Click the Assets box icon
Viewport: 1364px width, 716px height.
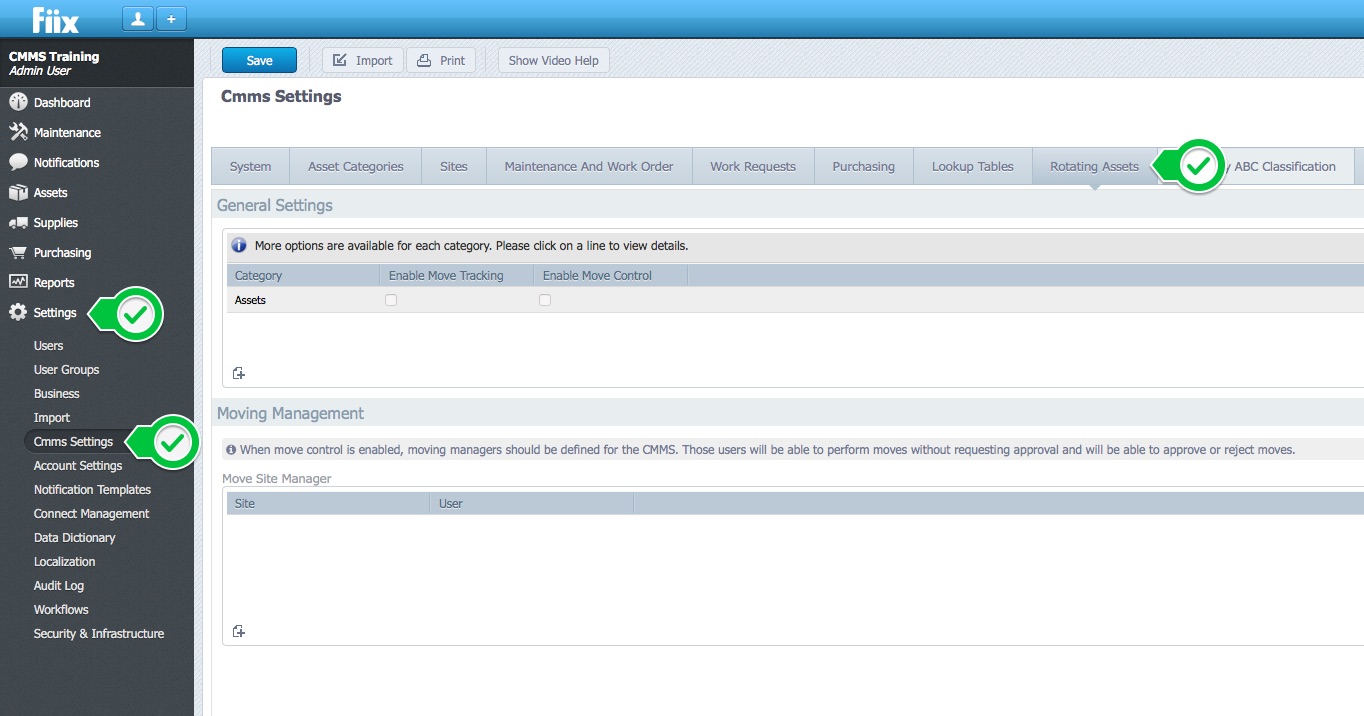pos(18,192)
